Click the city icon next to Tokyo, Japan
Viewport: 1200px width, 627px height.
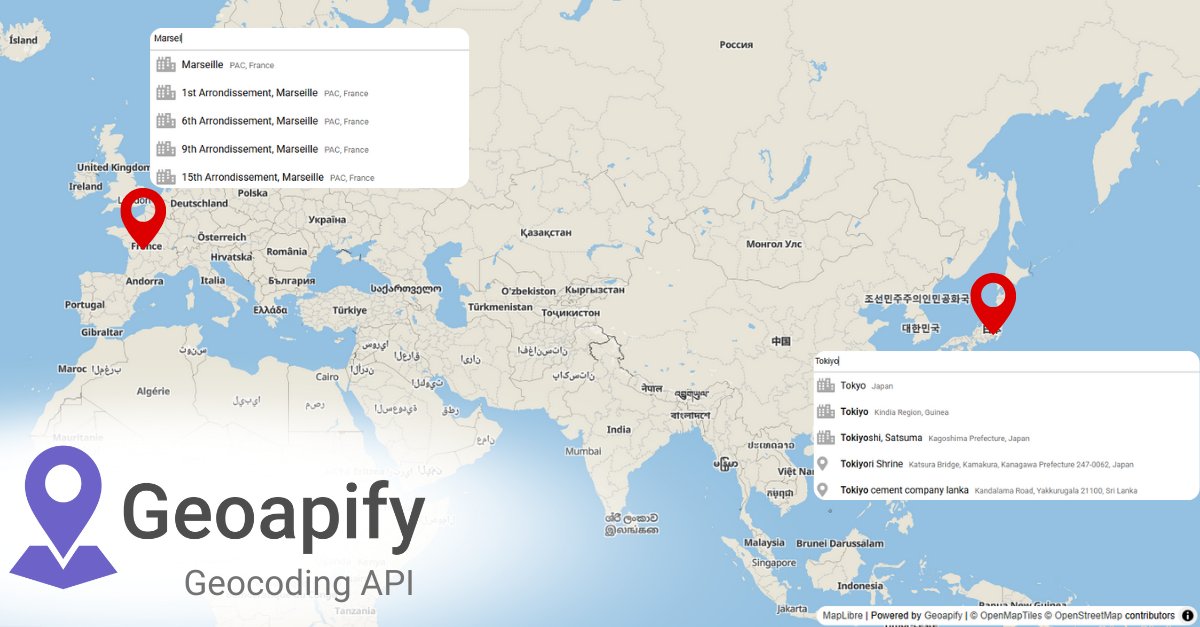point(826,385)
